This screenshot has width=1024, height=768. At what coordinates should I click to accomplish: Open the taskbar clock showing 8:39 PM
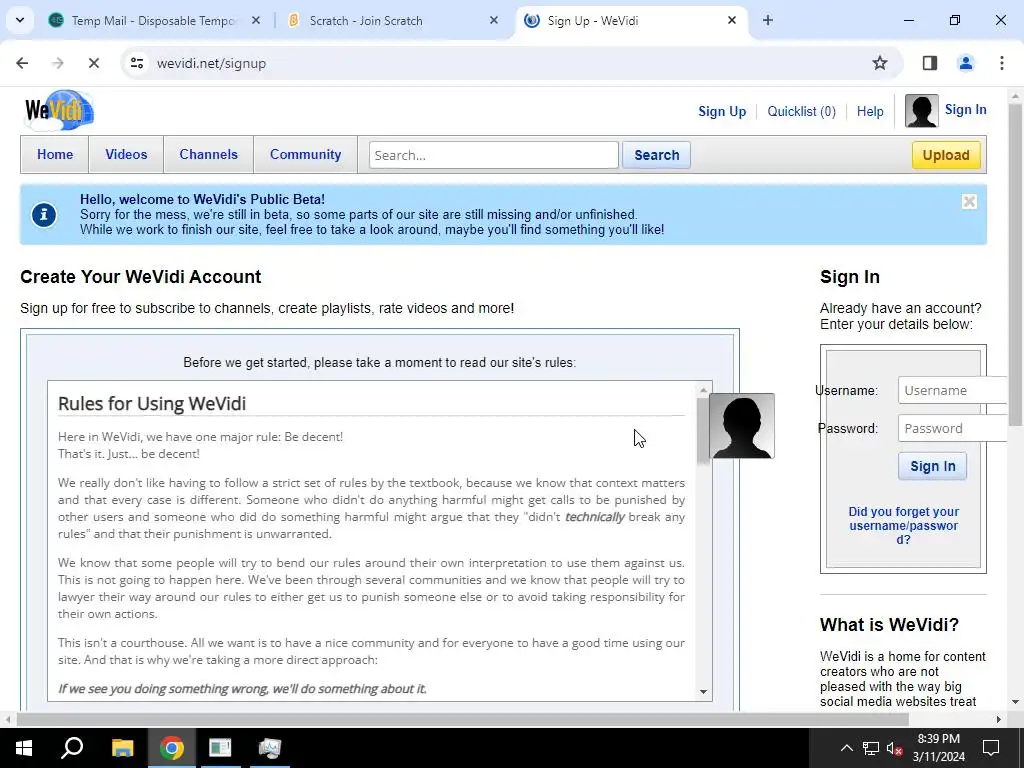coord(938,748)
